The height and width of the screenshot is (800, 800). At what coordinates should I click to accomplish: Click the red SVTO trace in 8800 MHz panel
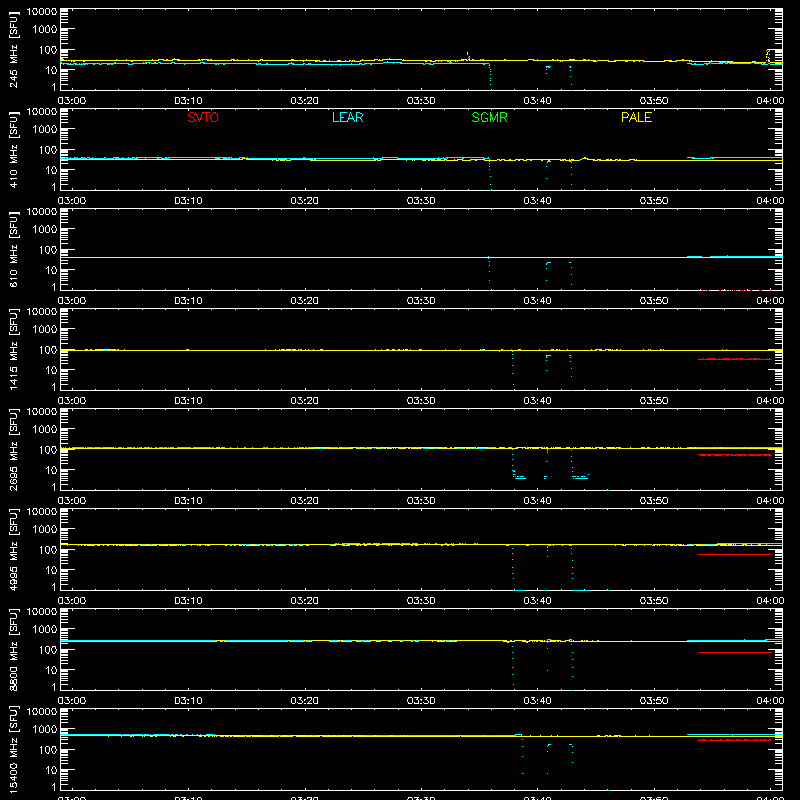coord(734,652)
